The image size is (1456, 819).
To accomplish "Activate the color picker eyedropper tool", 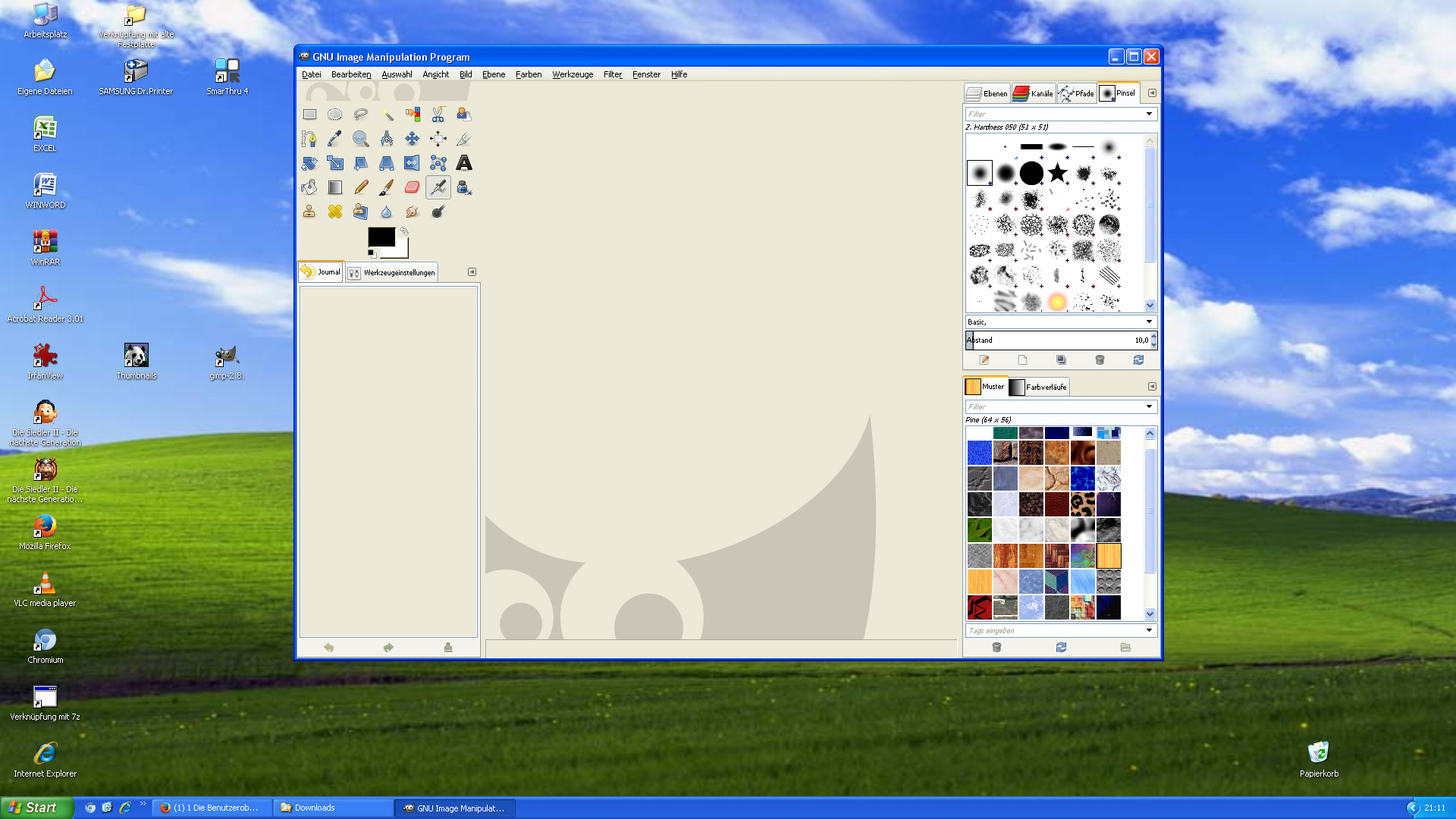I will (334, 139).
